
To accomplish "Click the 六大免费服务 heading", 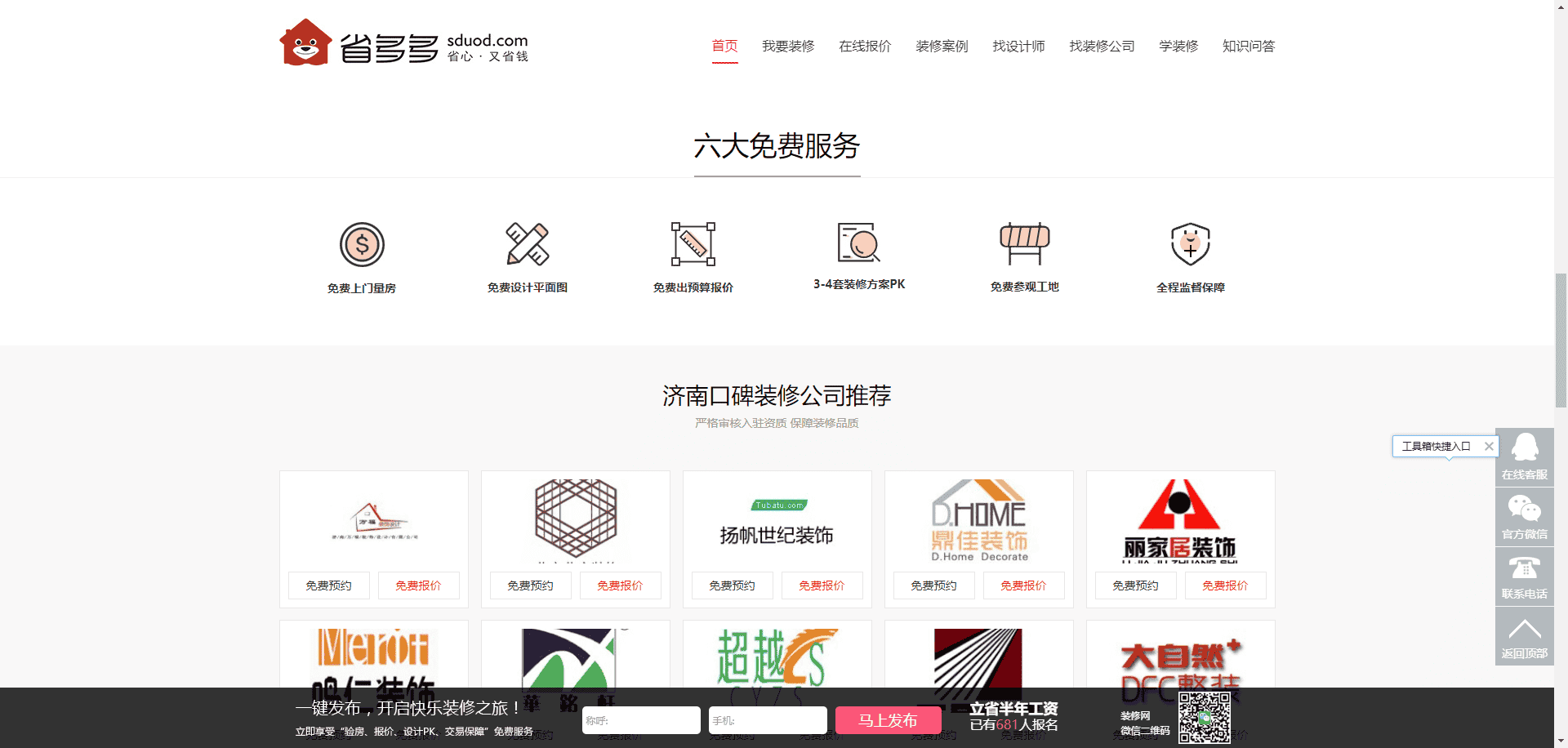I will coord(777,146).
